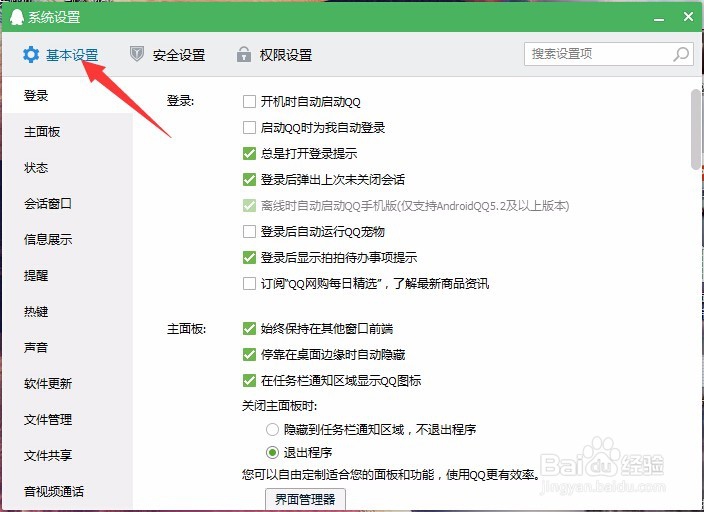Uncheck 登录后显示拍拍待办事项提示
The height and width of the screenshot is (512, 704).
[249, 258]
